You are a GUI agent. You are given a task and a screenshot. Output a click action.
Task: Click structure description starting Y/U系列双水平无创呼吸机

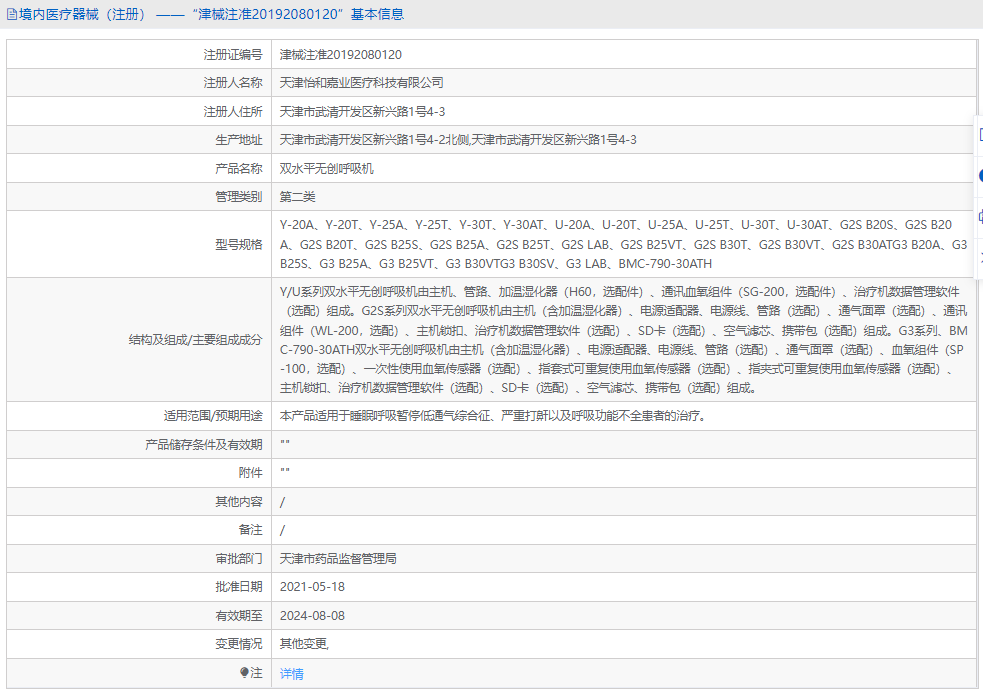coord(623,339)
